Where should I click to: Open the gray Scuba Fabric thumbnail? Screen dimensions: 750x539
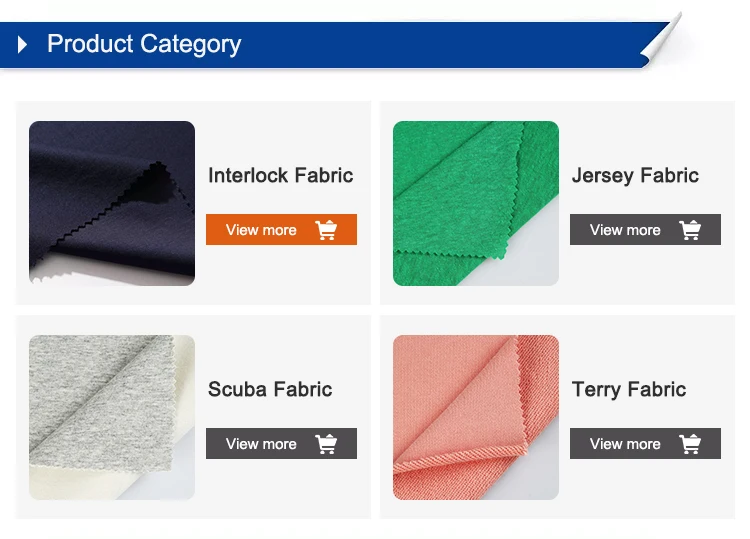click(112, 418)
